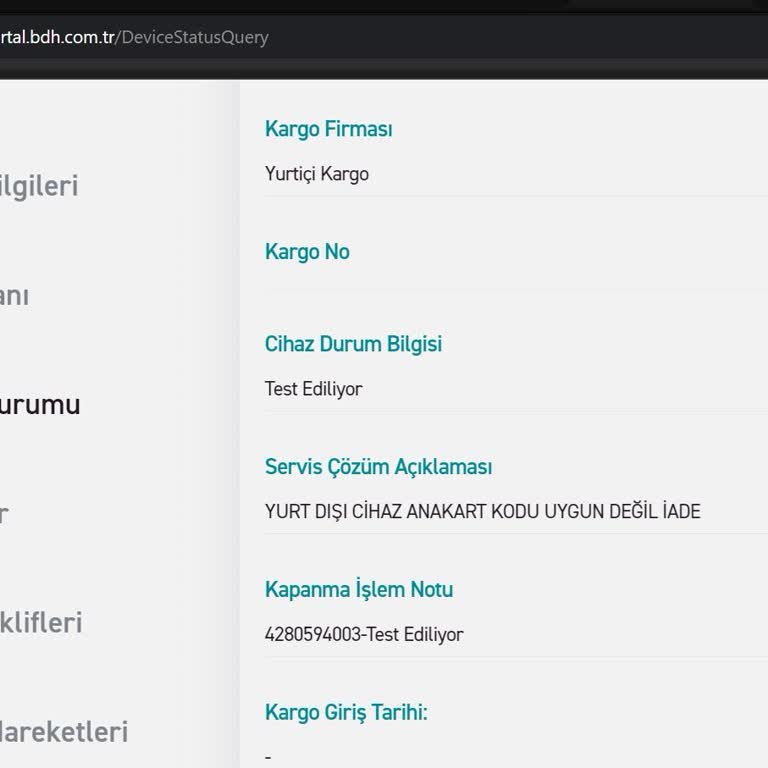Screen dimensions: 768x768
Task: Click the 'Kargo Firması' heading
Action: point(328,129)
